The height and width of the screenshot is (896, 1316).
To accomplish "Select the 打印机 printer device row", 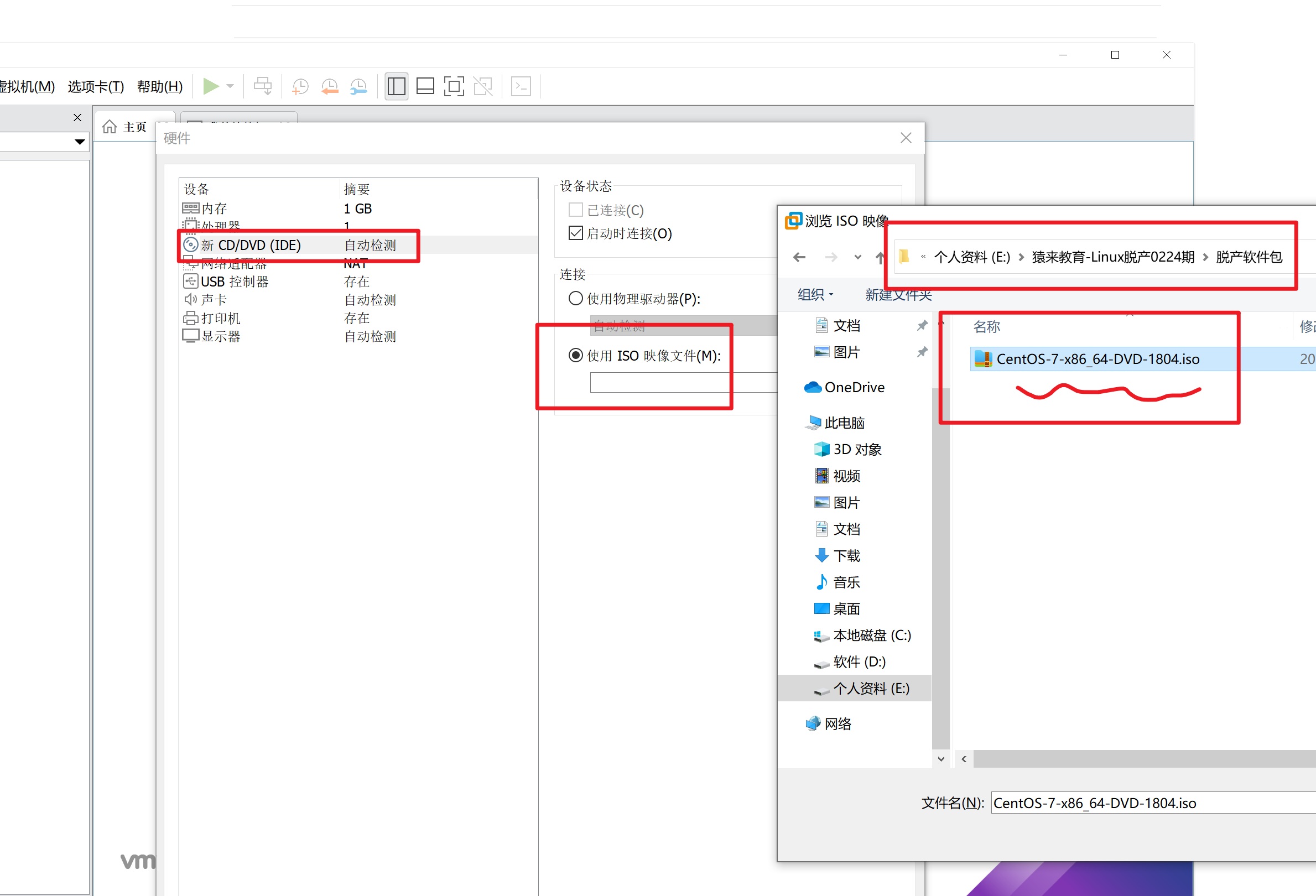I will (358, 318).
